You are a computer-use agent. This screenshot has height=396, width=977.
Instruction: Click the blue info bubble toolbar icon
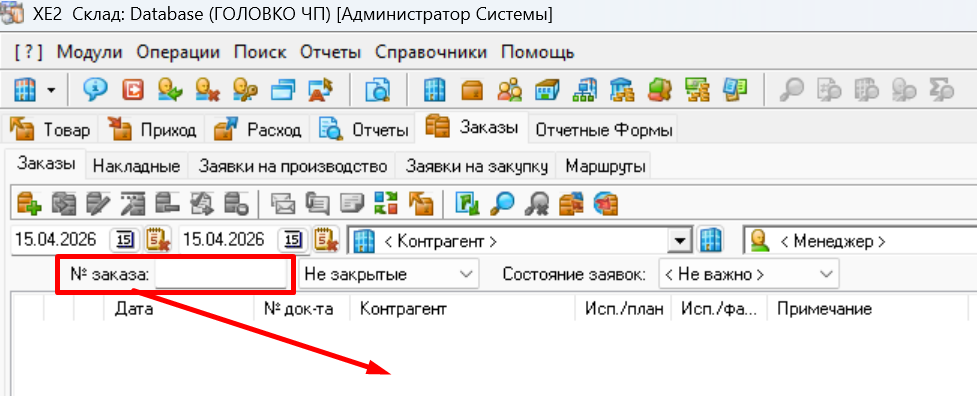95,90
